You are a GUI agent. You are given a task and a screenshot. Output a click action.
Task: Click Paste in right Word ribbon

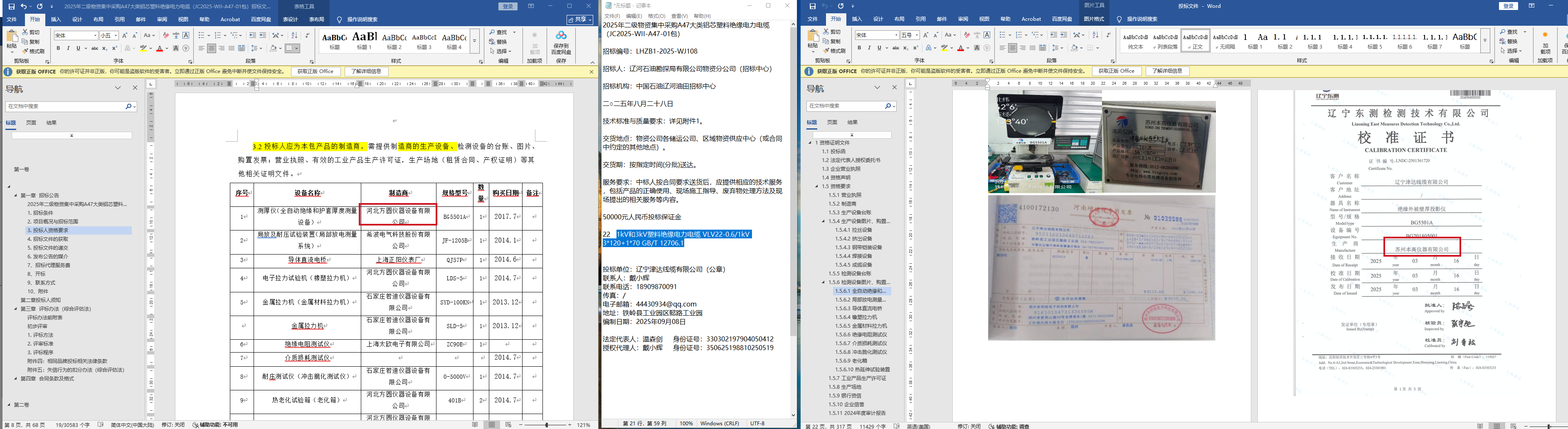pyautogui.click(x=813, y=42)
